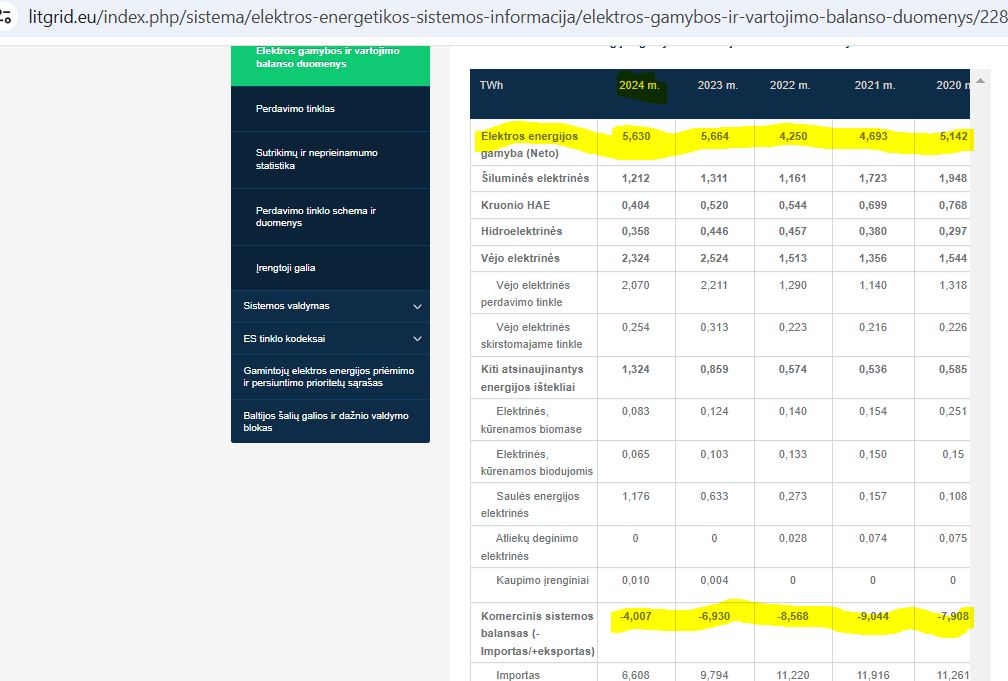
Task: Click value 1,176 in 2024 column
Action: point(635,496)
